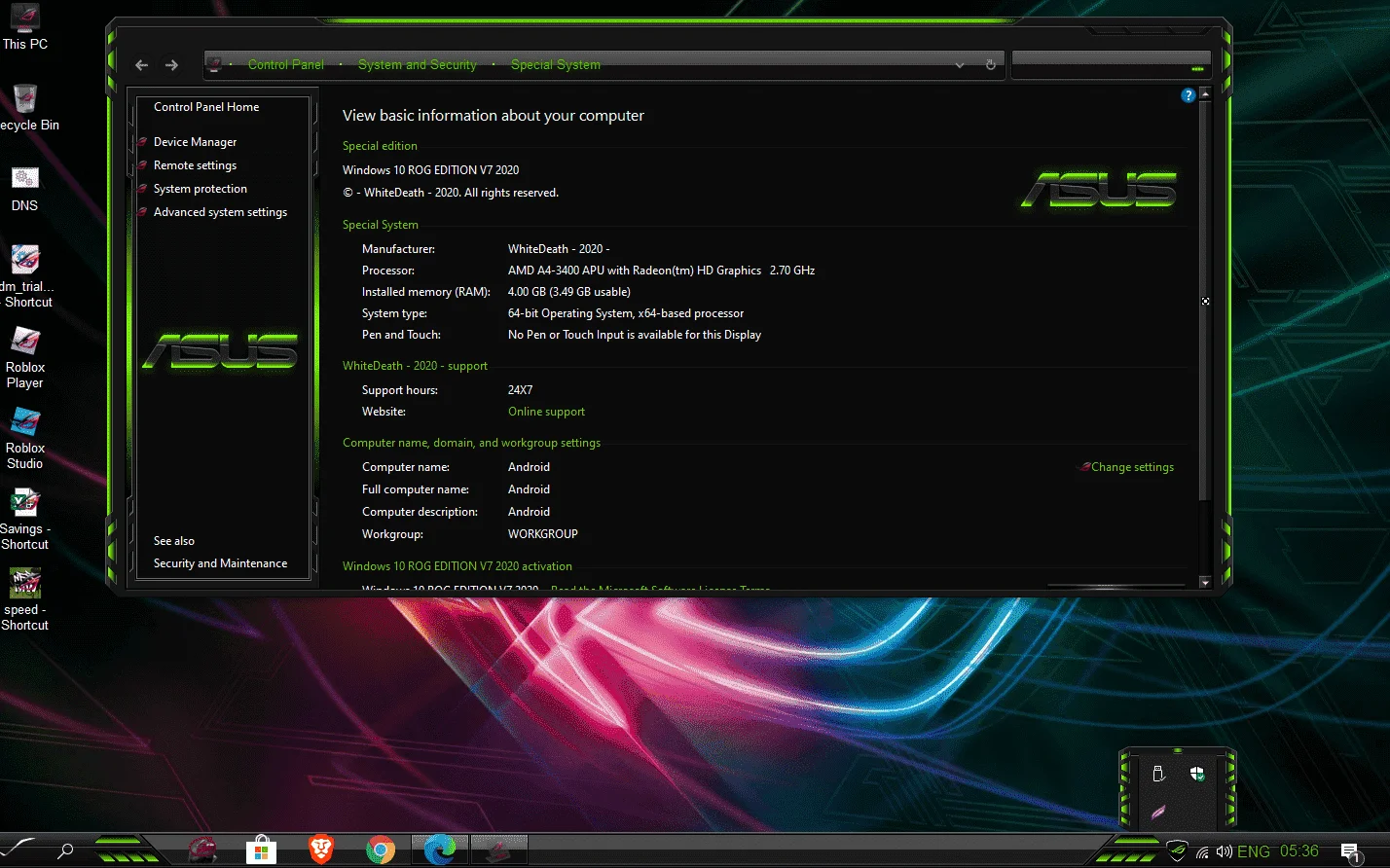The height and width of the screenshot is (868, 1390).
Task: Click scrollbar up arrow in system window
Action: (1205, 94)
